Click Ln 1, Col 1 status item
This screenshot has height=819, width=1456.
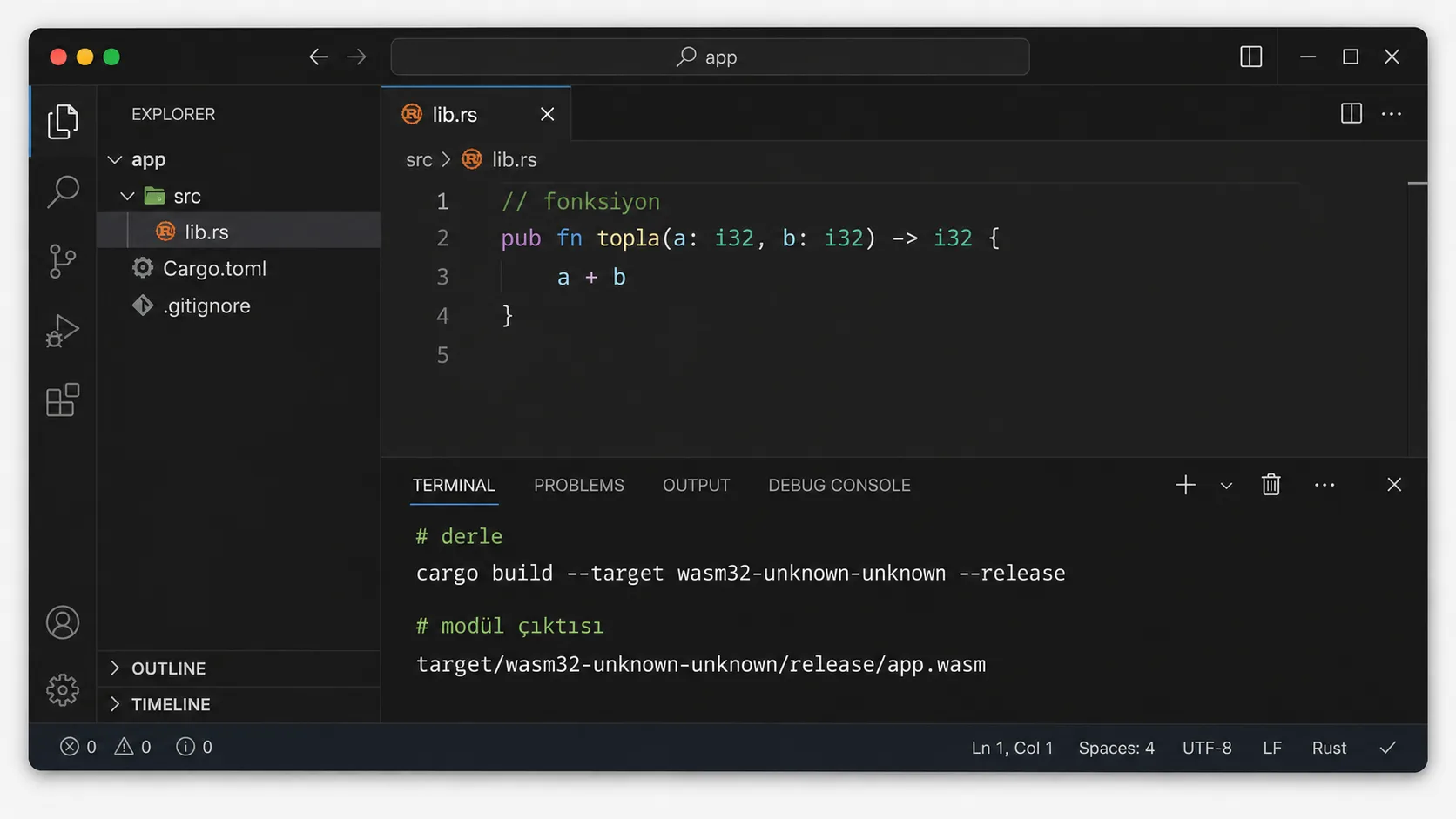point(1012,748)
